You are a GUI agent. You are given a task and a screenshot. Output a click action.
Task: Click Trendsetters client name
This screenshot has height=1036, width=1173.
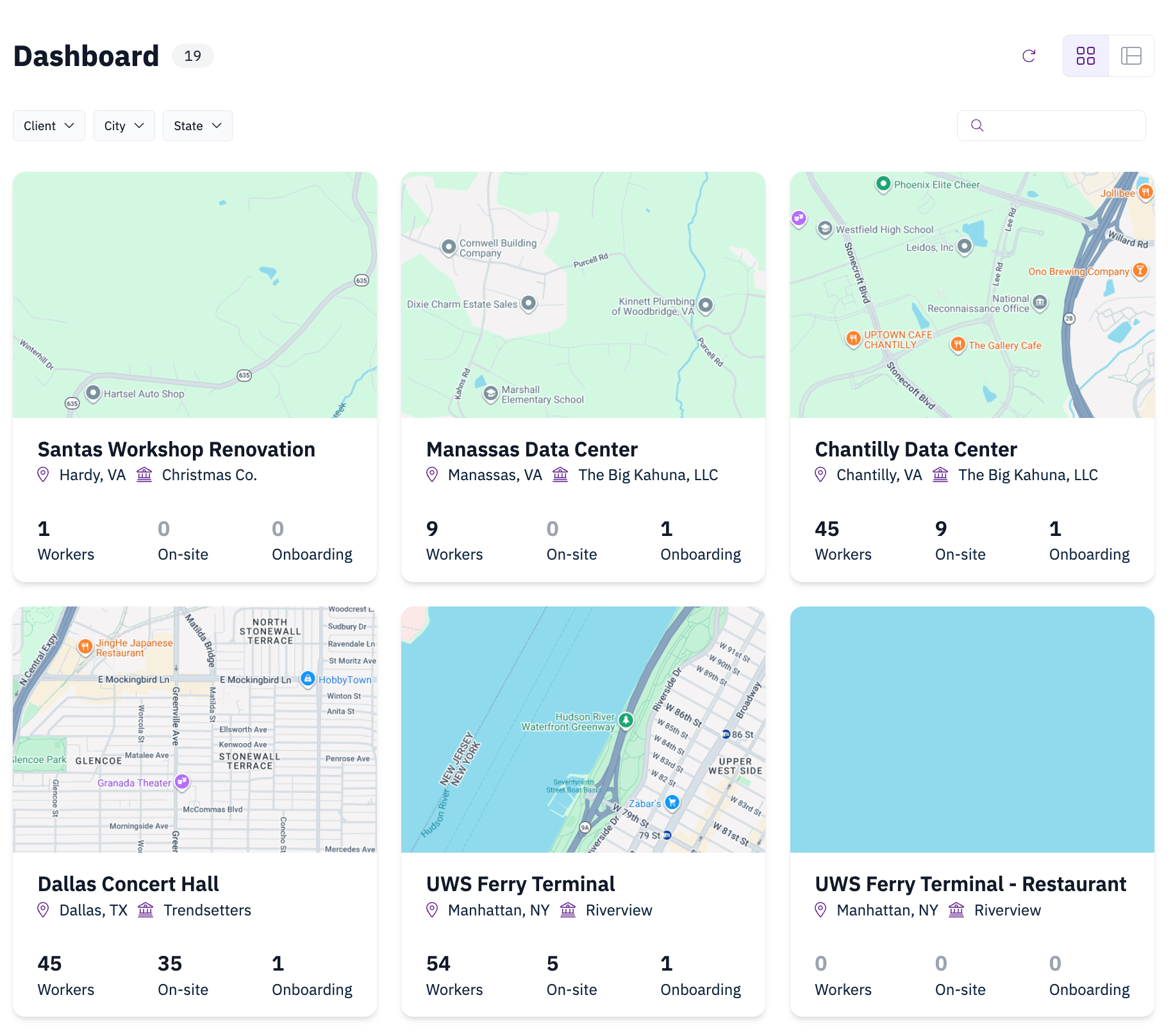click(208, 910)
